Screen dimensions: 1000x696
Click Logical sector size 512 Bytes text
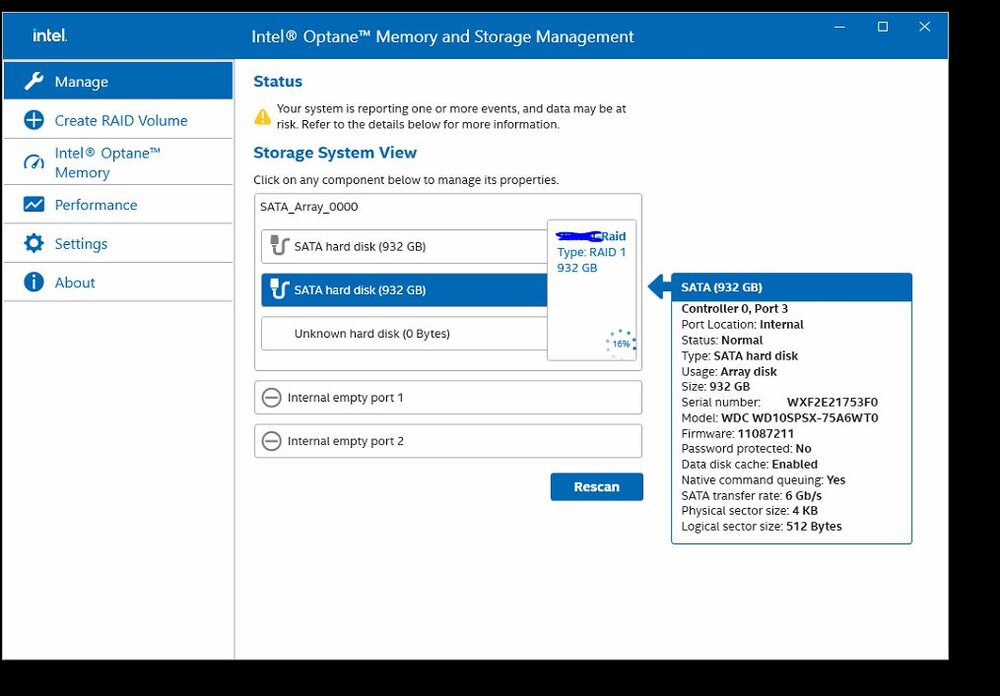tap(761, 527)
